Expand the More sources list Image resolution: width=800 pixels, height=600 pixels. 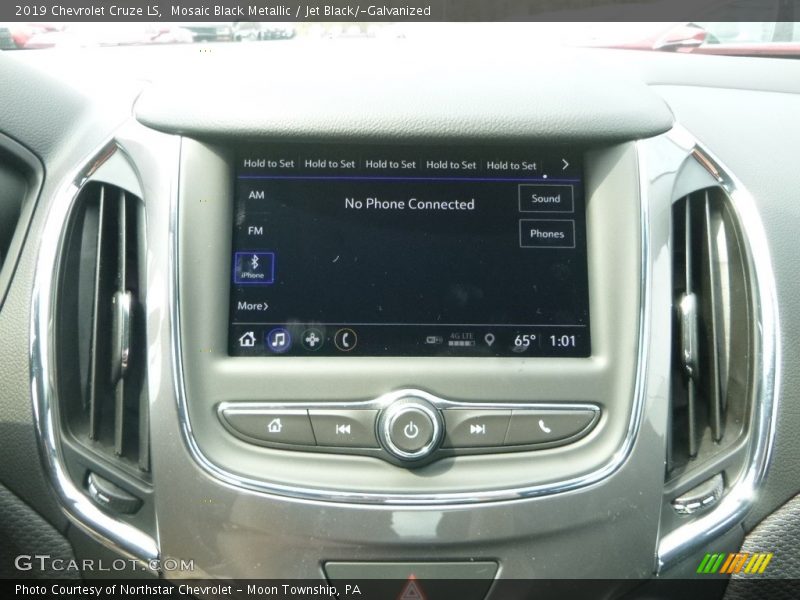(253, 306)
